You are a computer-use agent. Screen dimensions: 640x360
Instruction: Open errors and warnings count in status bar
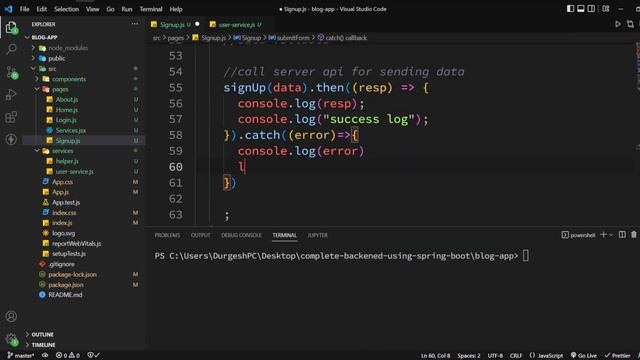point(68,356)
